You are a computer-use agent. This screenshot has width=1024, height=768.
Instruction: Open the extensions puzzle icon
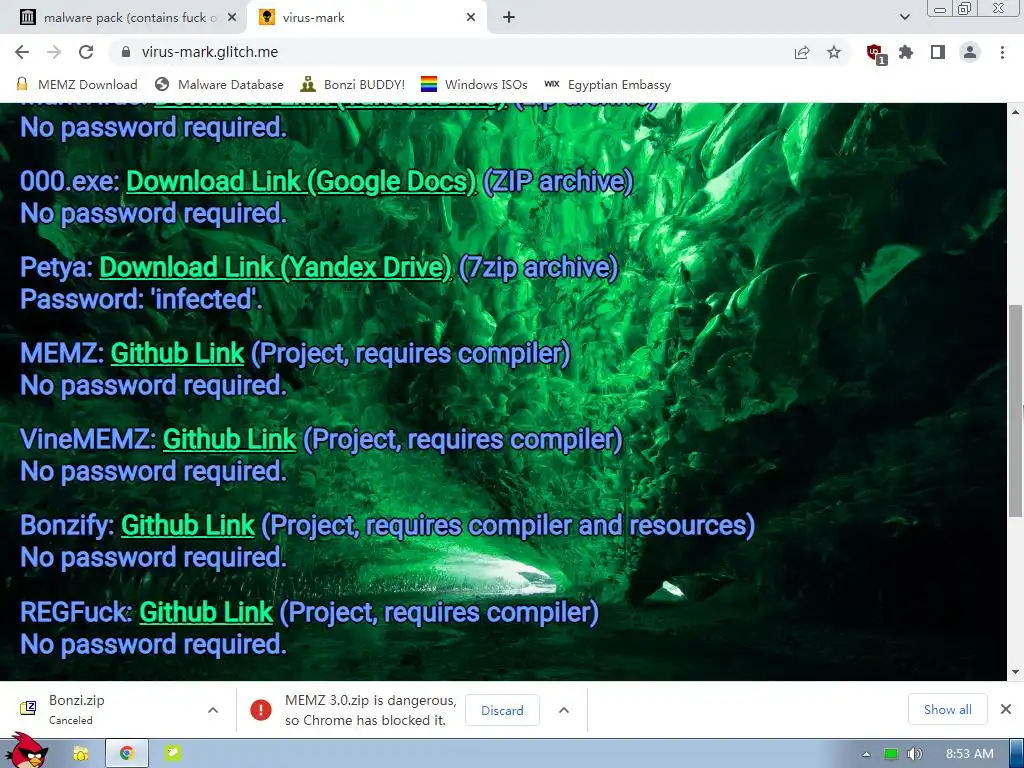906,52
